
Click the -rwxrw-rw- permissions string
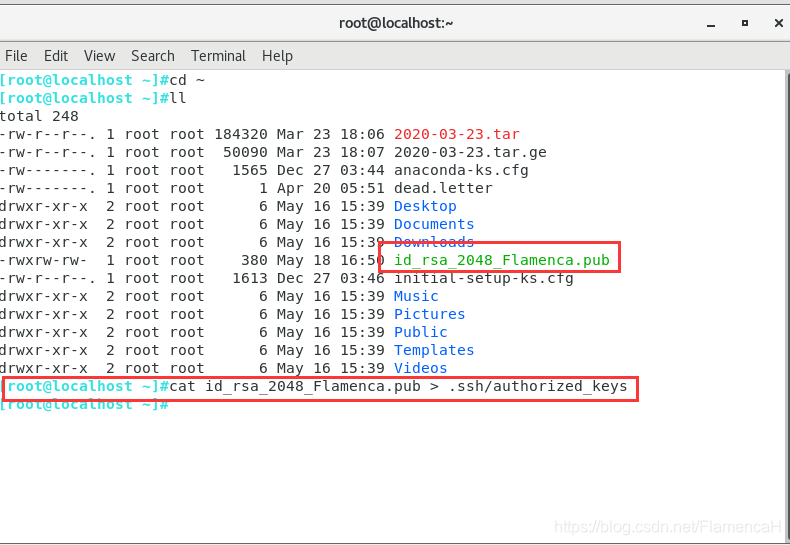tap(43, 260)
